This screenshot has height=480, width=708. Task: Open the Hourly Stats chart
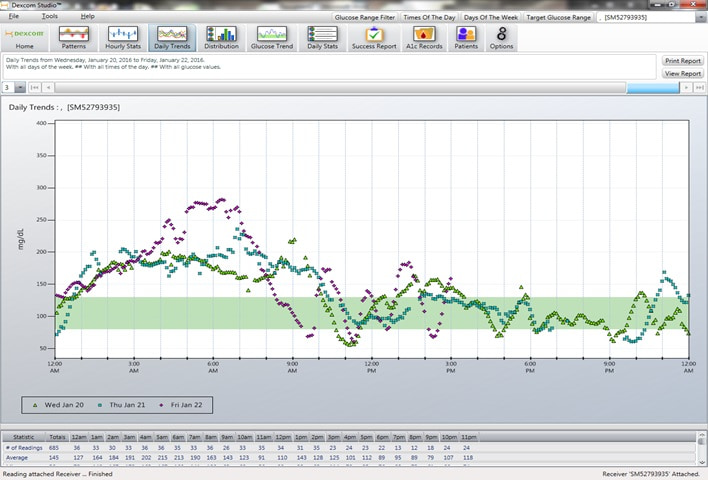(123, 38)
